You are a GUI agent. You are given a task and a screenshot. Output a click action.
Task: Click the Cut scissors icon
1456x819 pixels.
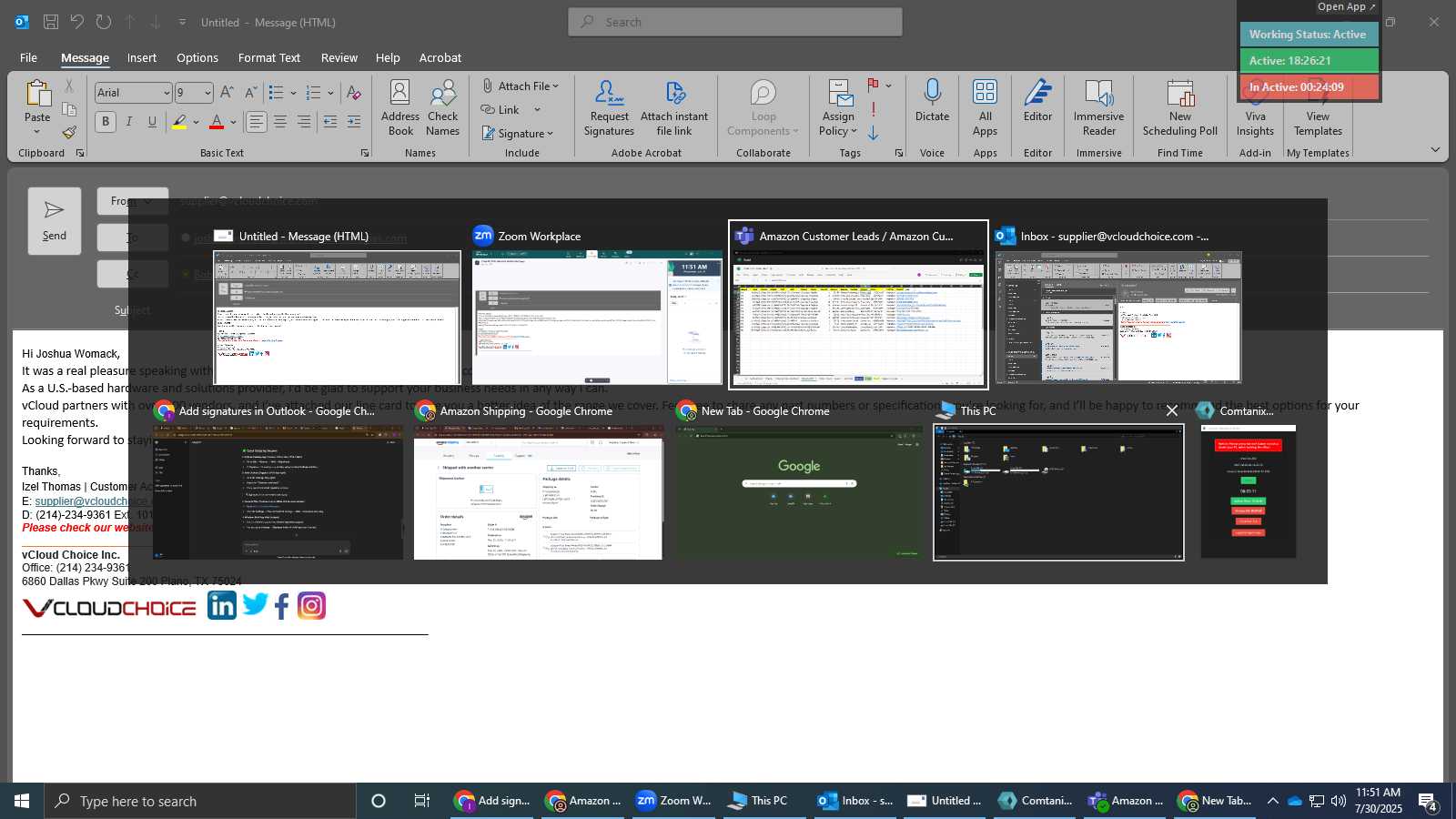[69, 86]
